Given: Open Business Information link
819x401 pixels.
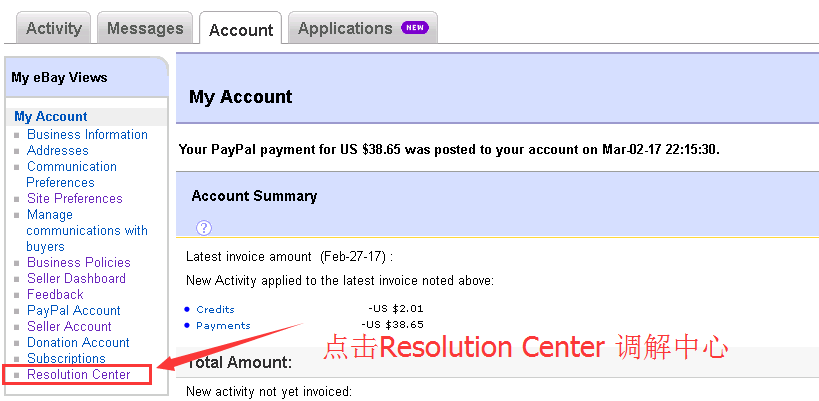Looking at the screenshot, I should (87, 135).
